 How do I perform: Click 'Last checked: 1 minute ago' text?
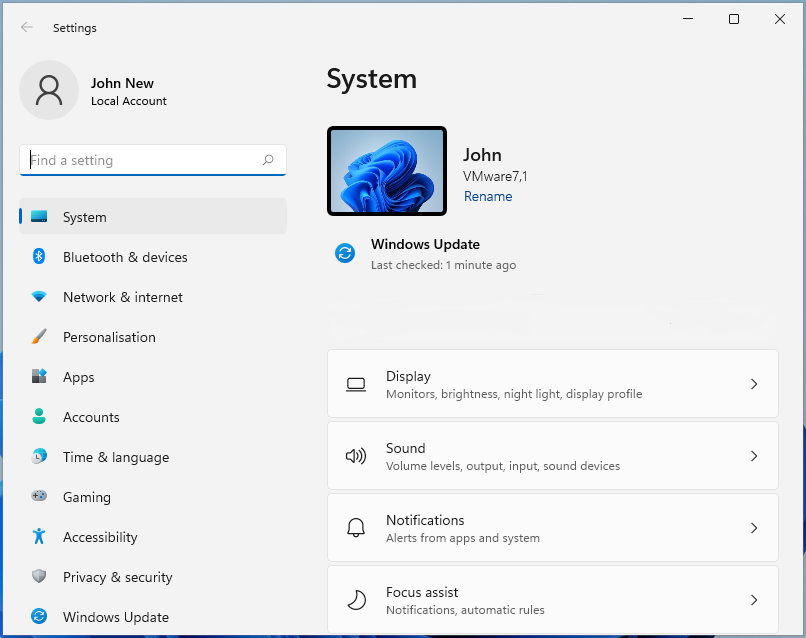click(x=444, y=265)
